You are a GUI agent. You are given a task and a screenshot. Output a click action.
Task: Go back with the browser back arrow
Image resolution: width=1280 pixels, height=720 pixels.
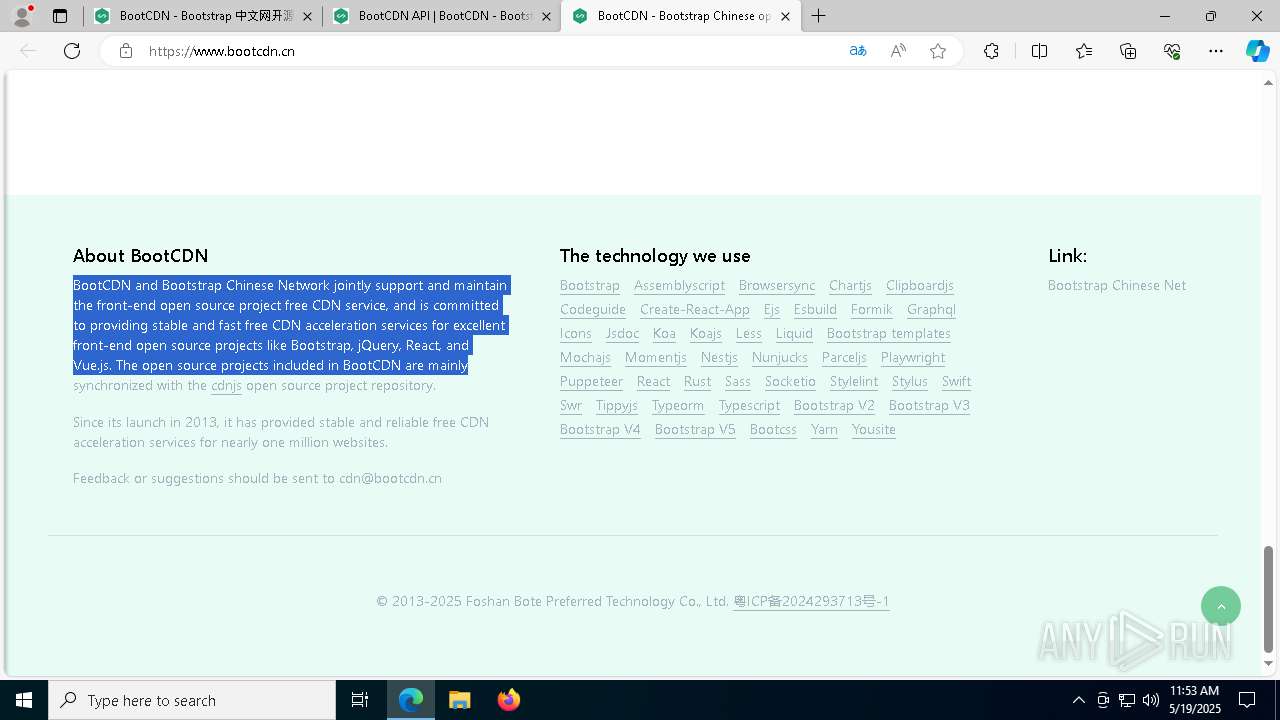click(28, 51)
